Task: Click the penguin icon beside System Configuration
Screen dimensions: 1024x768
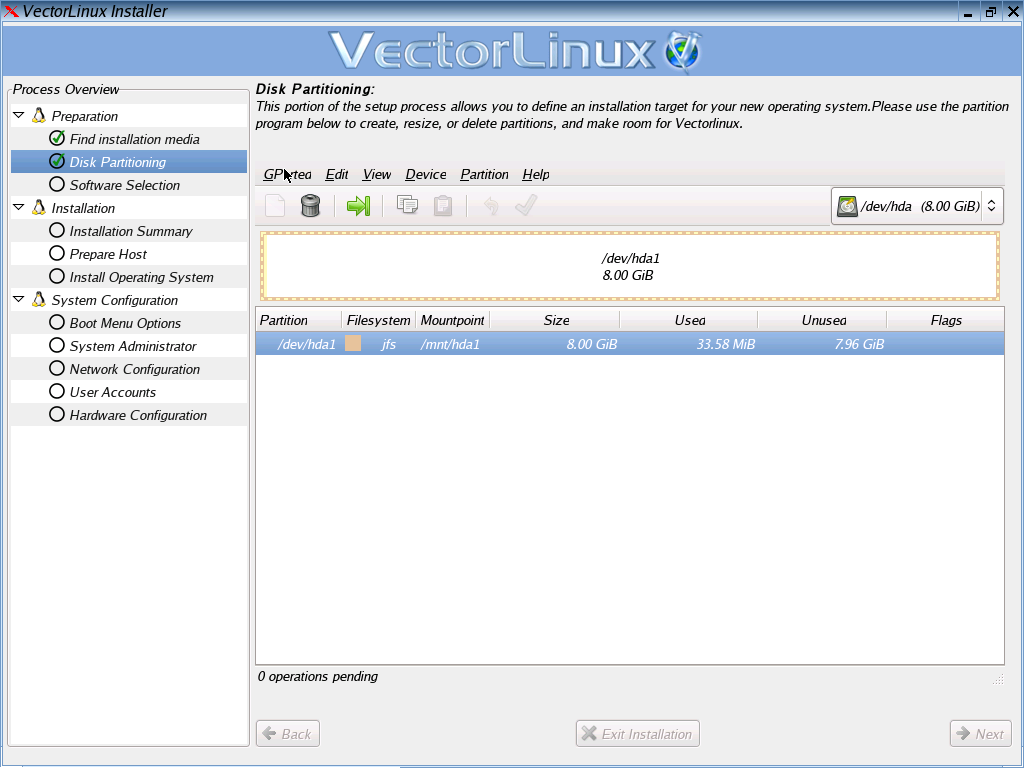Action: (x=39, y=300)
